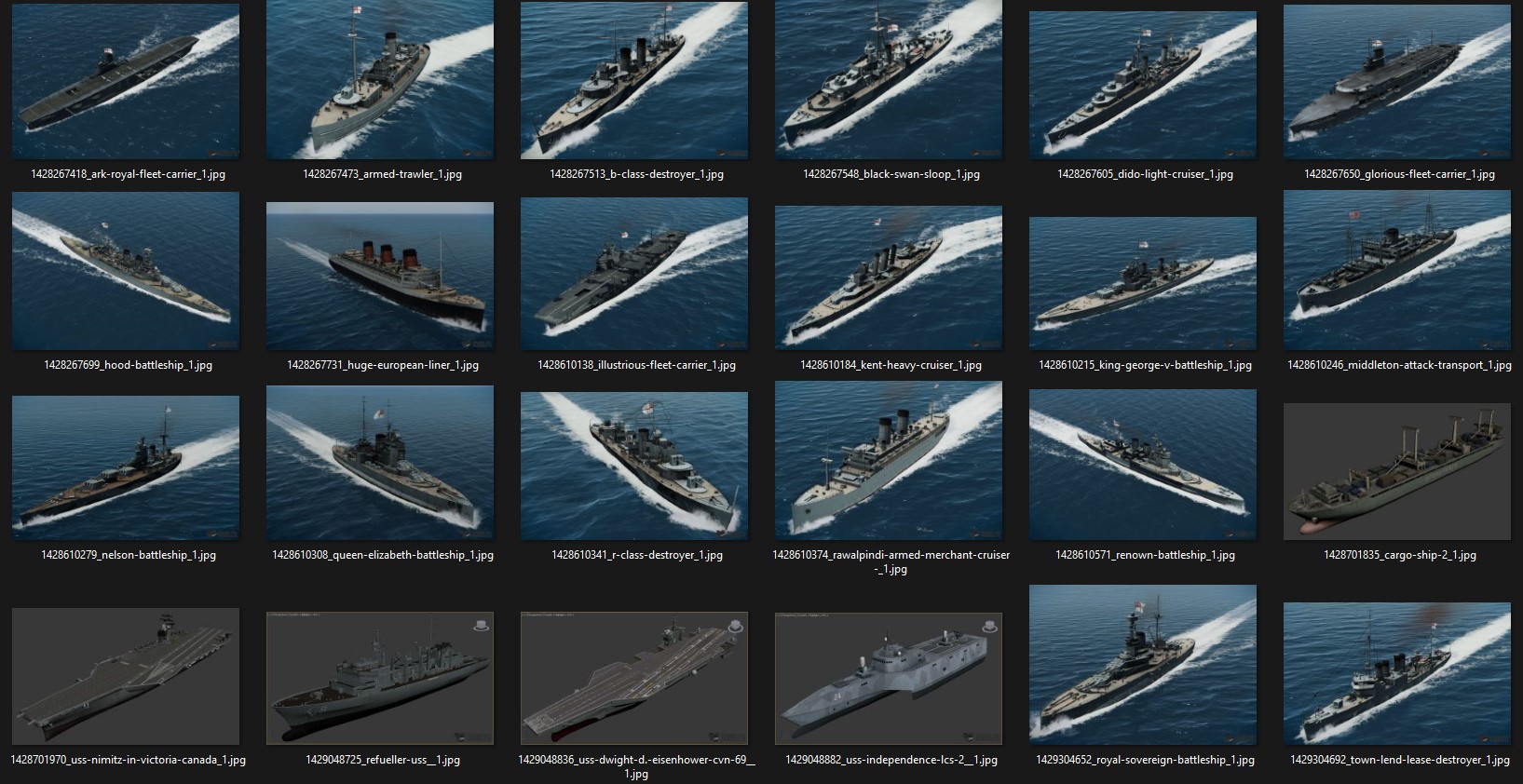The width and height of the screenshot is (1523, 784).
Task: Select the uss-nimitz-in-victoria-canada thumbnail
Action: pyautogui.click(x=126, y=676)
